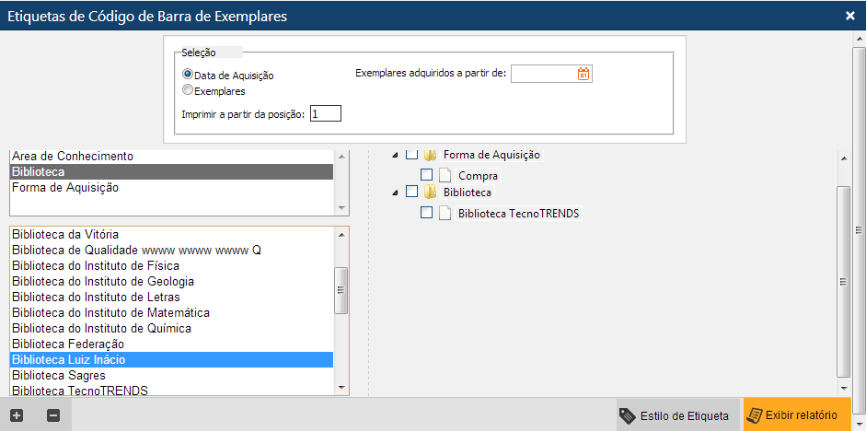Click the Forma de Aquisição folder icon

pos(431,155)
